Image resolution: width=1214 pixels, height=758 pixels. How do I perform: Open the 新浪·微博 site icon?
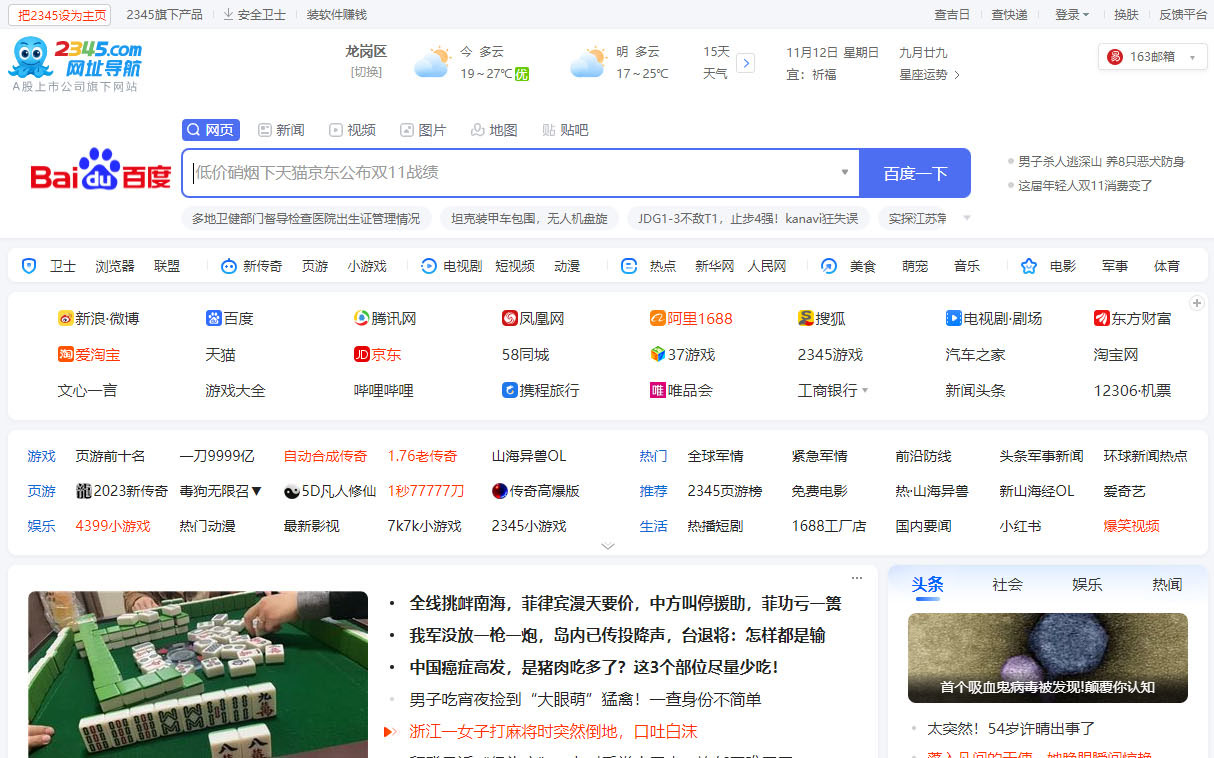[65, 318]
